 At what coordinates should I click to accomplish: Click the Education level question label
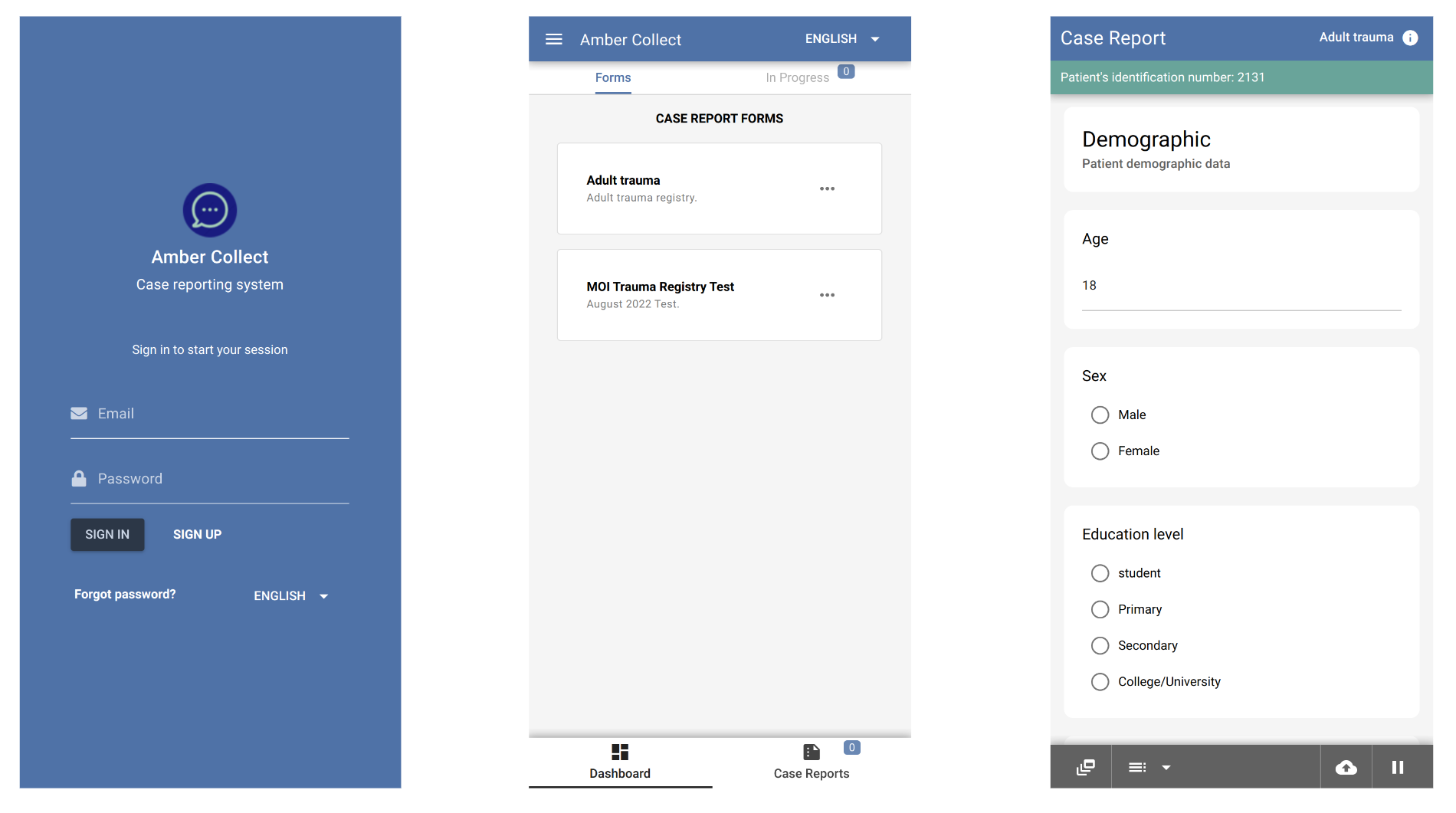click(x=1133, y=534)
